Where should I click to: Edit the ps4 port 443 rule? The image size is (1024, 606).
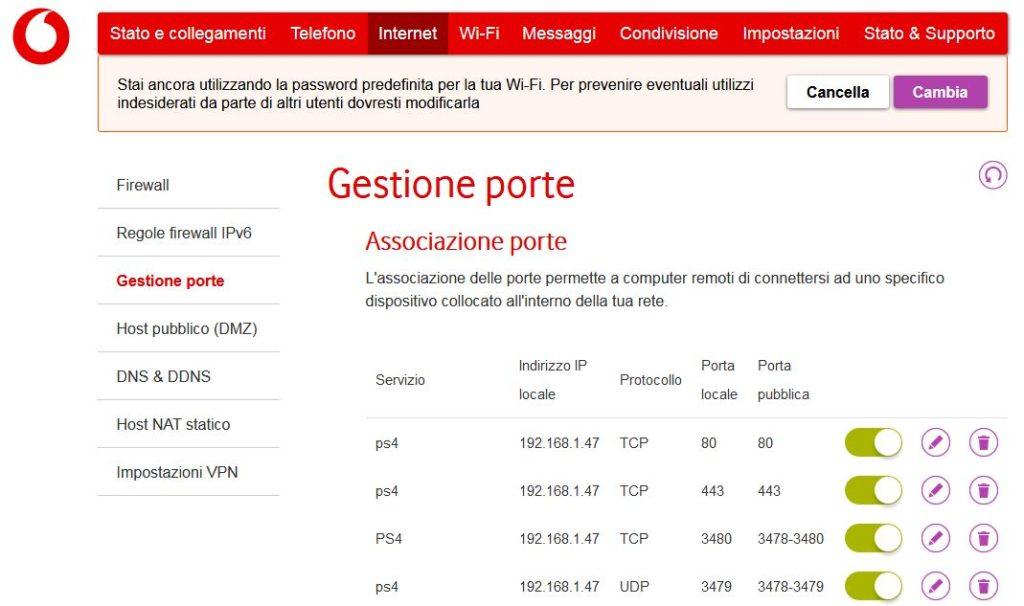click(x=936, y=490)
